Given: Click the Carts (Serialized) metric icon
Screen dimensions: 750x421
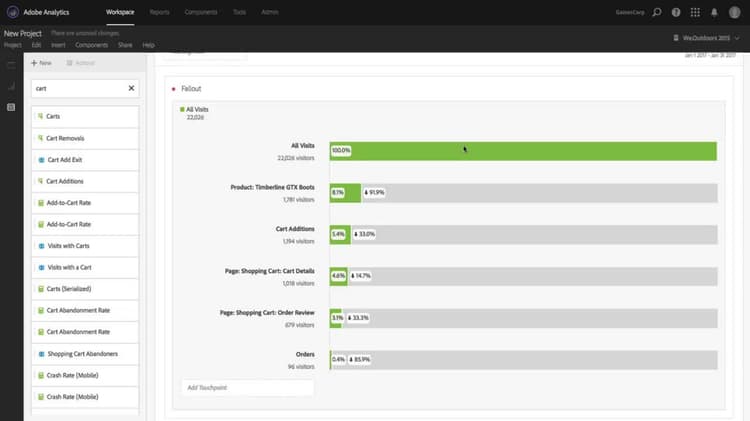Looking at the screenshot, I should (x=41, y=289).
